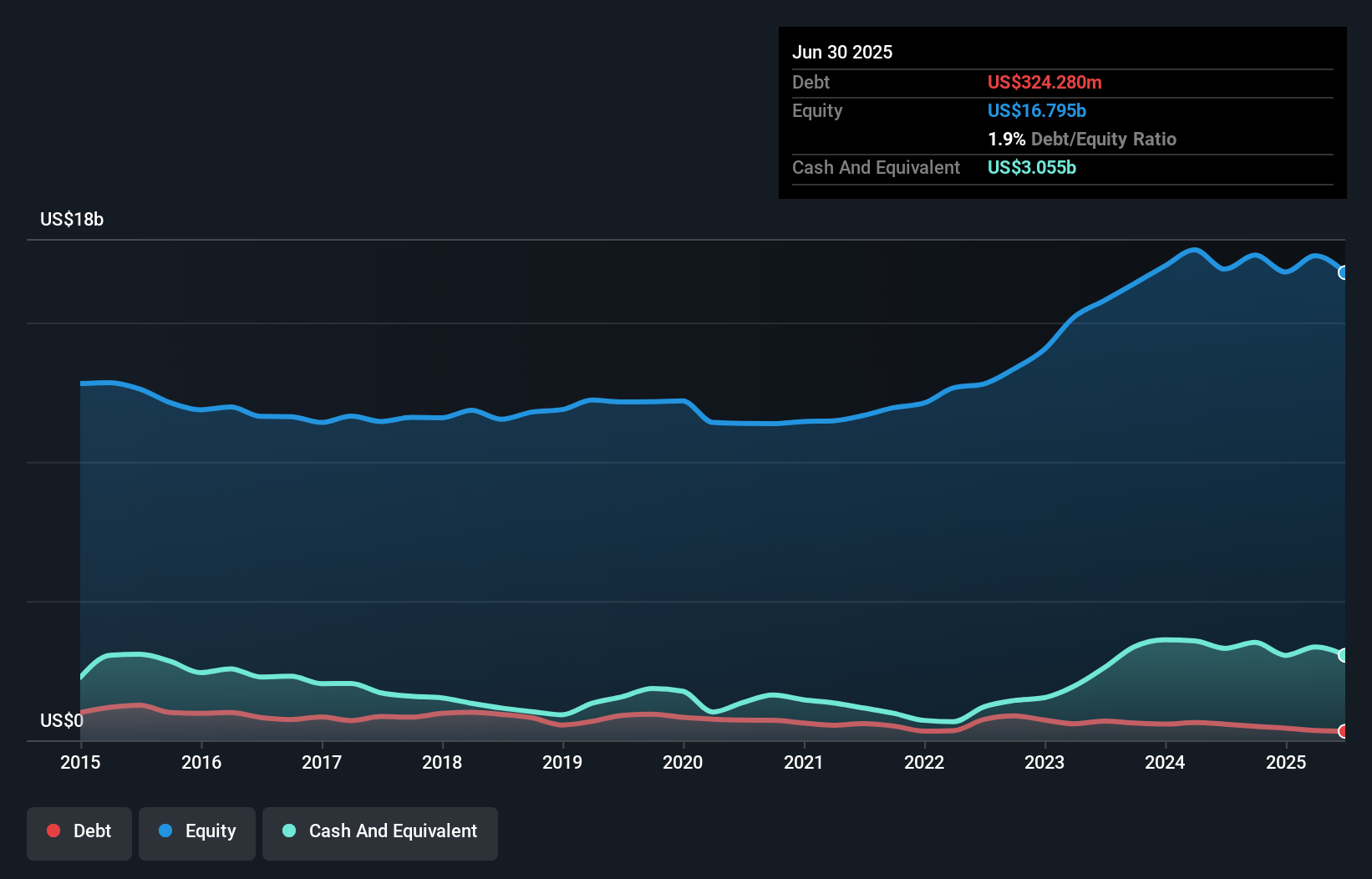The height and width of the screenshot is (879, 1372).
Task: Pick the 2020 tick on the timeline
Action: tap(683, 762)
